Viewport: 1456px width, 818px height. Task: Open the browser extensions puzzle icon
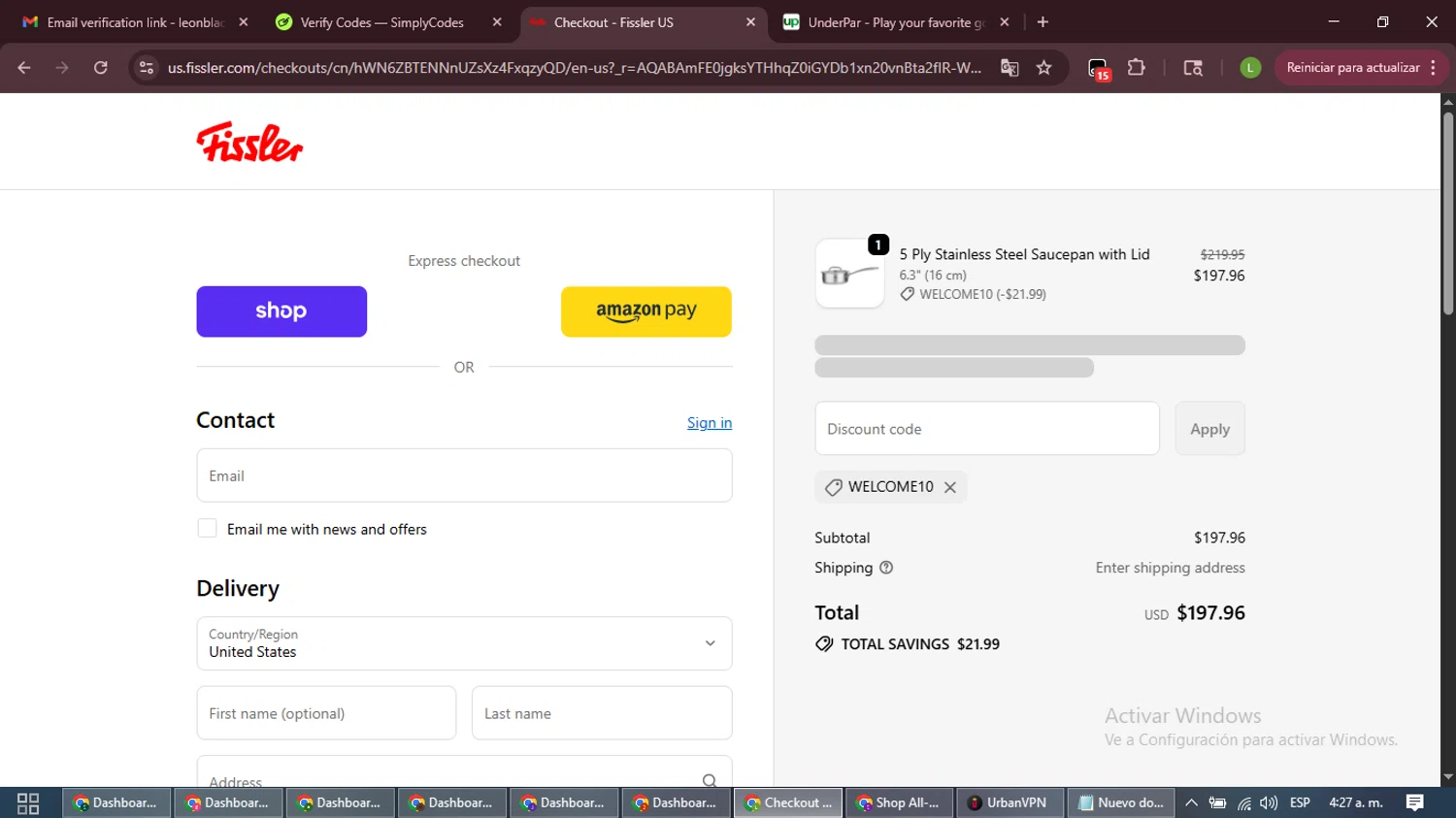pyautogui.click(x=1137, y=68)
